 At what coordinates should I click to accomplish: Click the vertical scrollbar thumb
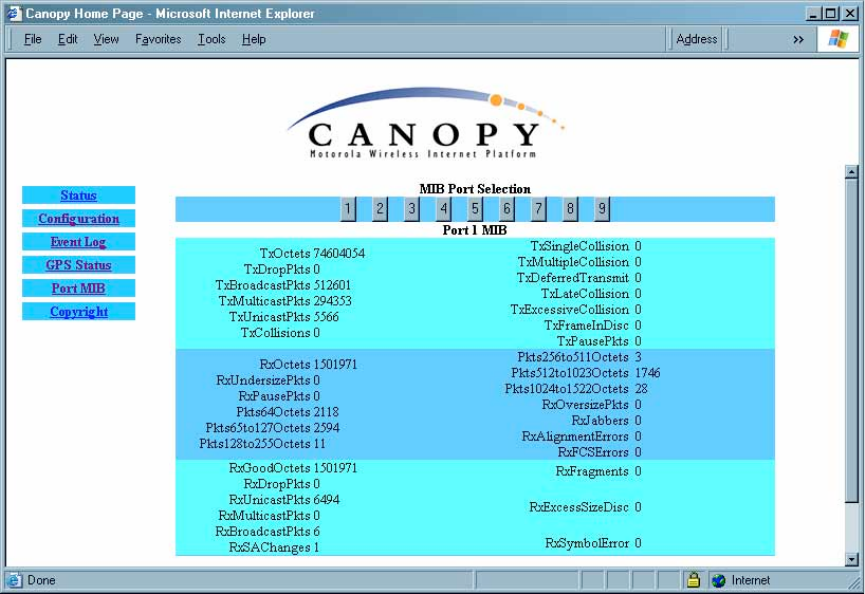(x=851, y=340)
